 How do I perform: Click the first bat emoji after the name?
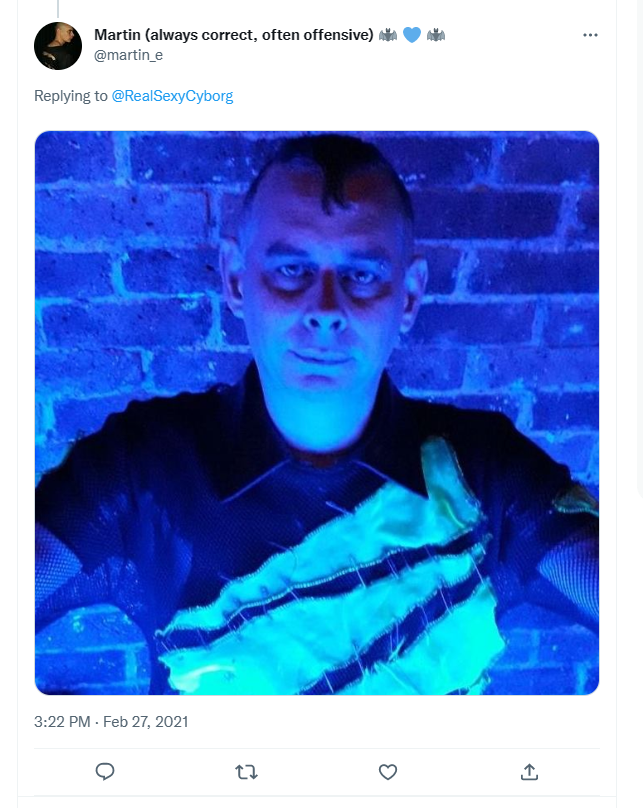point(388,35)
